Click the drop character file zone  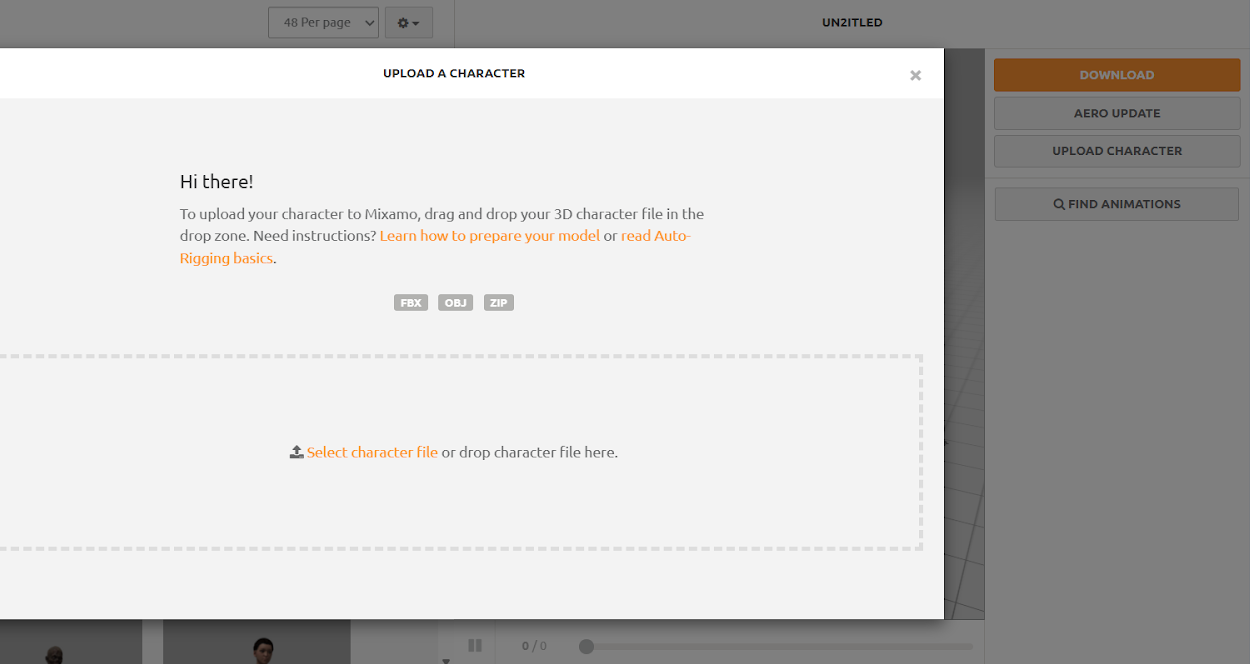tap(460, 452)
